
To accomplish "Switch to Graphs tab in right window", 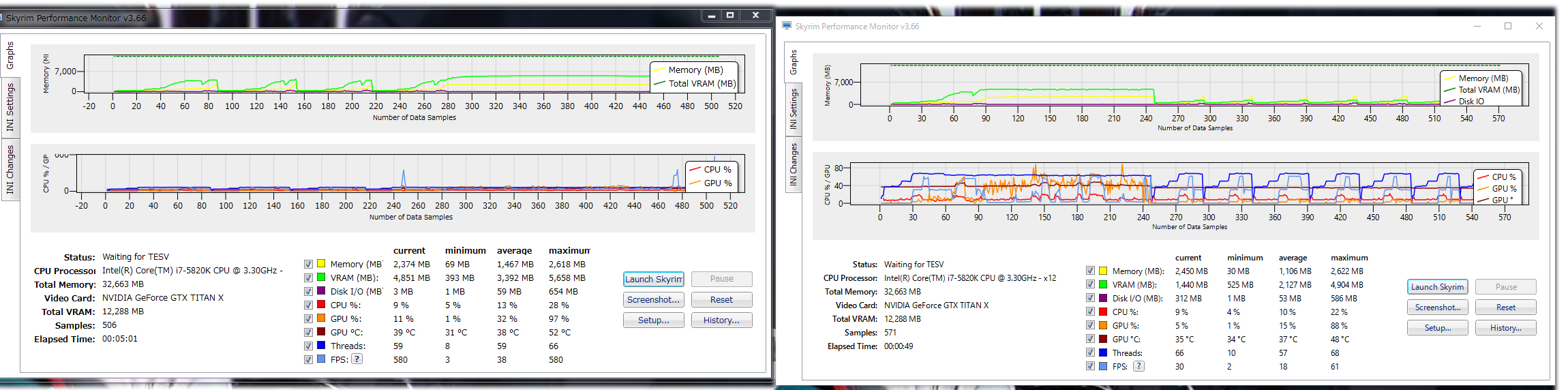I will 794,62.
